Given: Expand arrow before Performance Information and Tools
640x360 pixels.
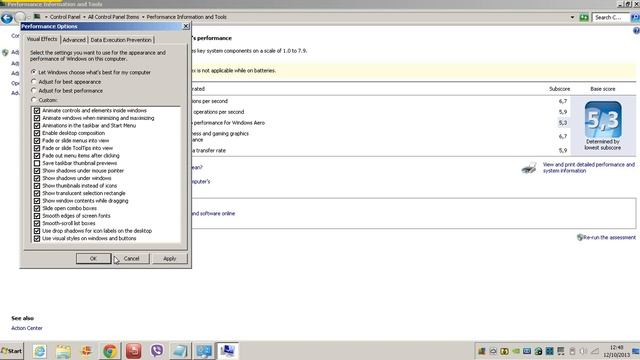Looking at the screenshot, I should click(143, 17).
